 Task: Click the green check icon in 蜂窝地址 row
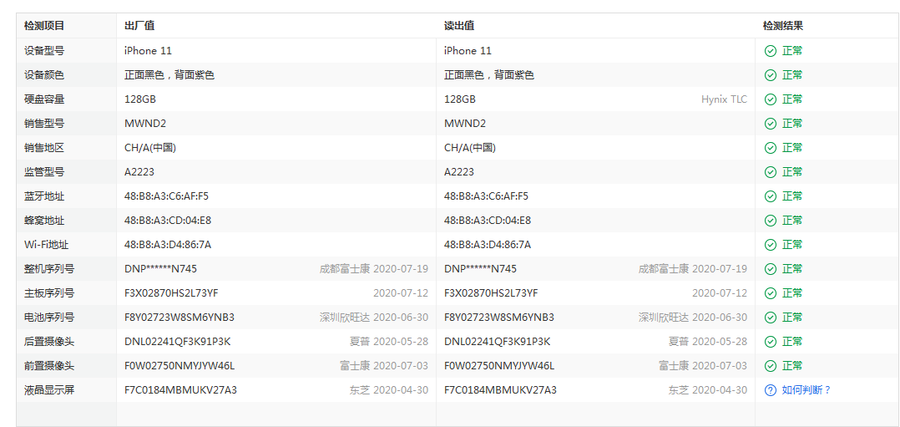coord(770,220)
